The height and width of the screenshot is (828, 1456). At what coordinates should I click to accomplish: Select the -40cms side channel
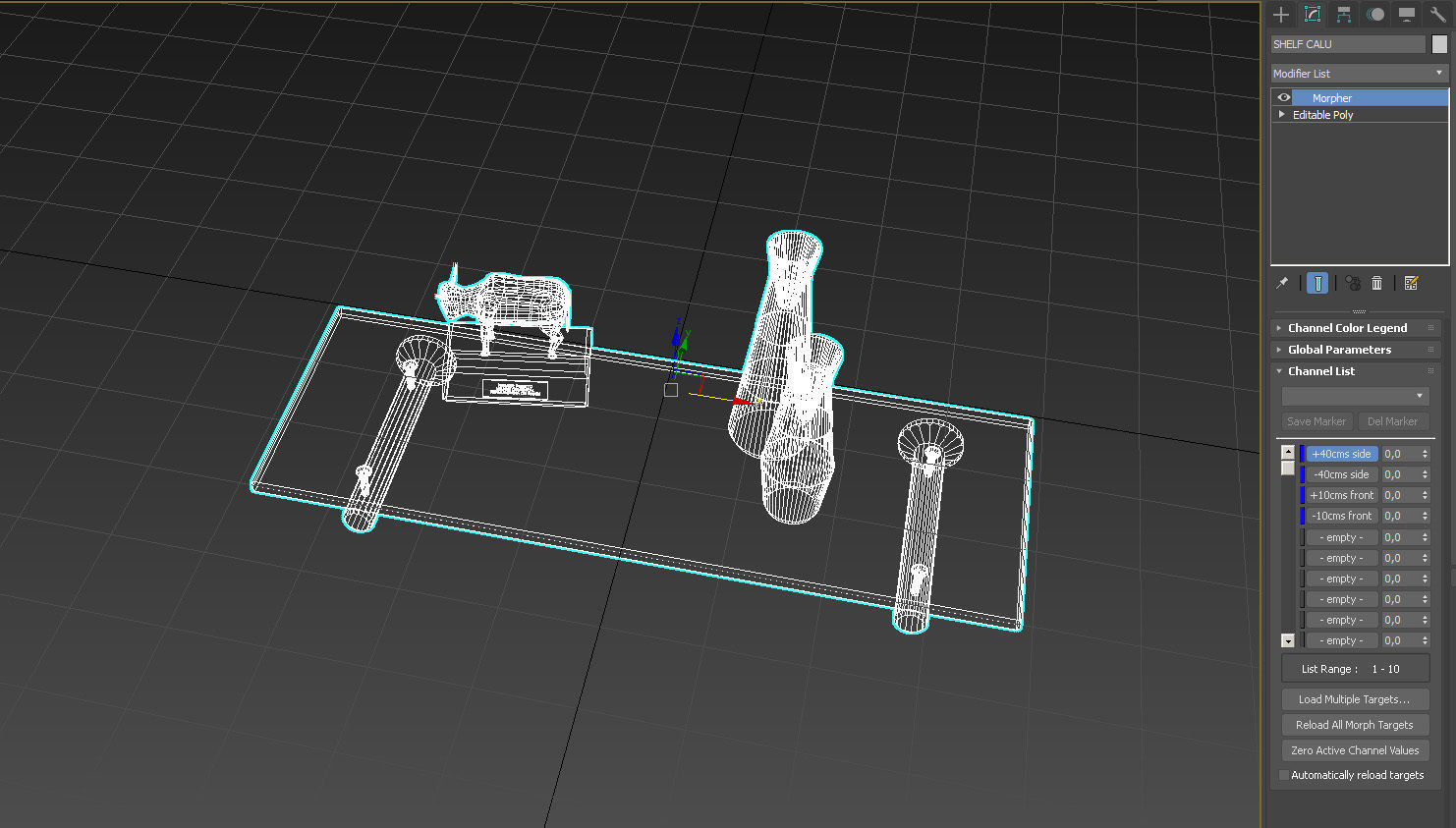click(x=1342, y=474)
